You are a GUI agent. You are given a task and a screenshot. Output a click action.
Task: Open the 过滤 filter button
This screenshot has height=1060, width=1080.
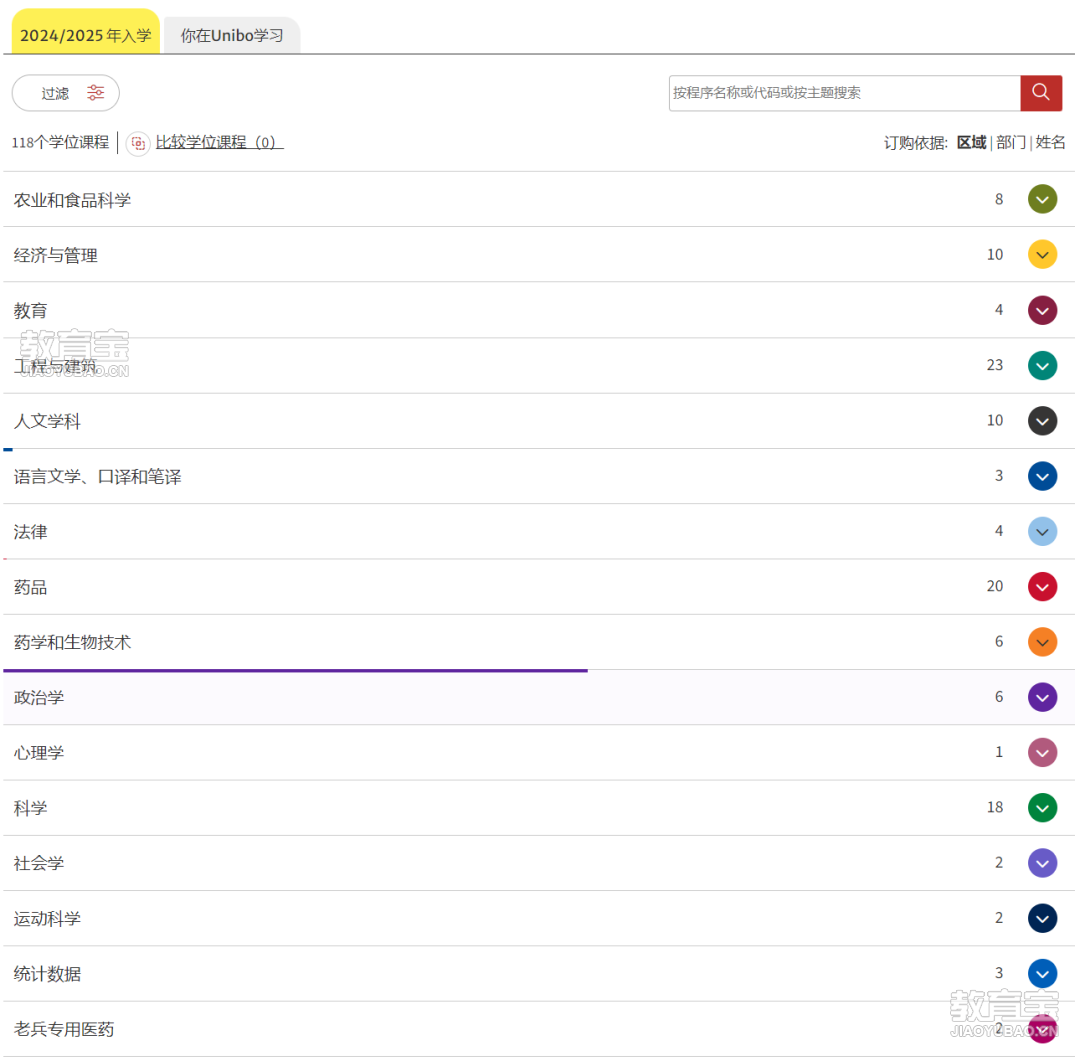tap(65, 93)
